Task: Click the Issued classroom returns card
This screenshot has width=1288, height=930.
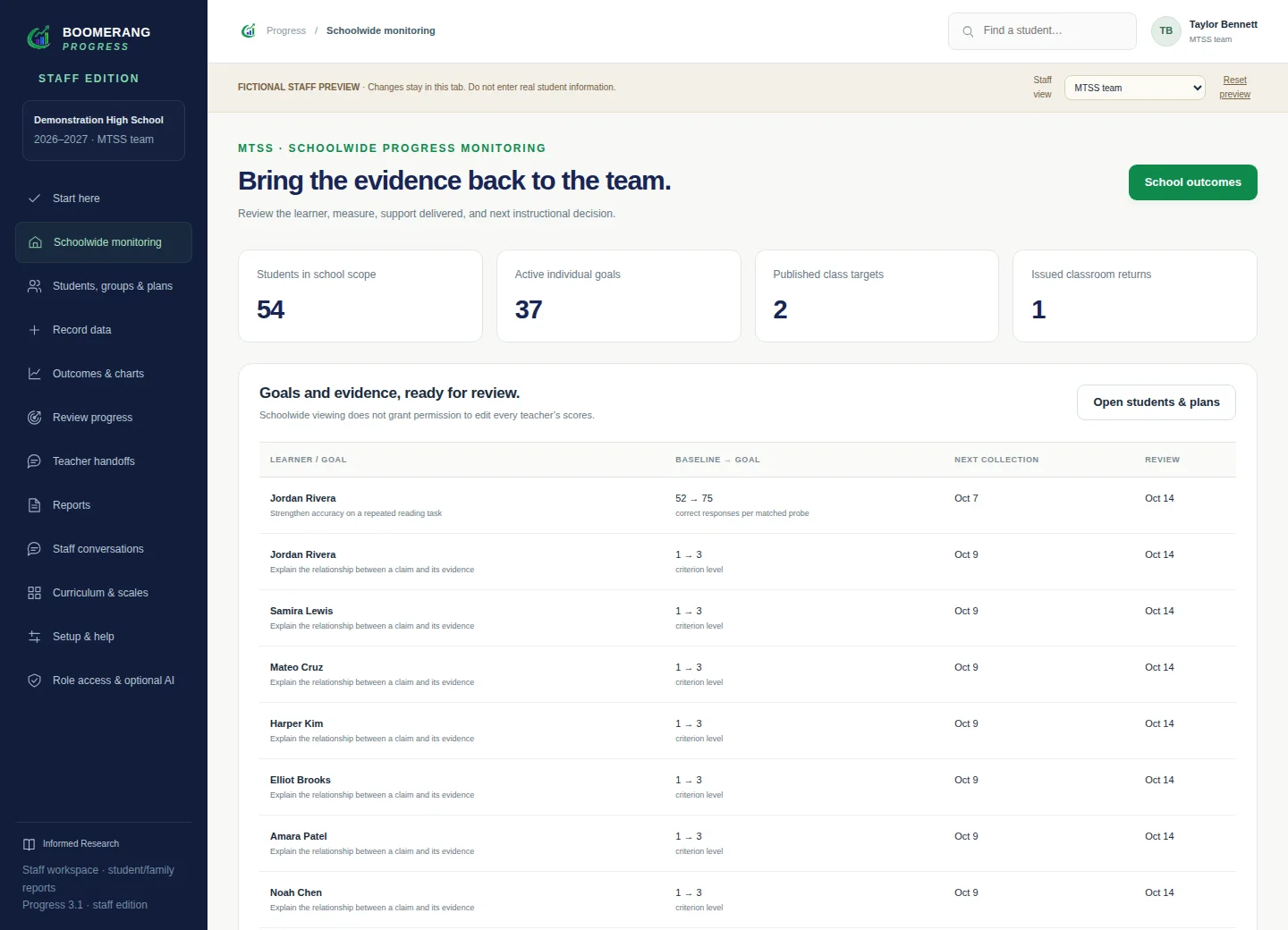Action: click(1134, 296)
